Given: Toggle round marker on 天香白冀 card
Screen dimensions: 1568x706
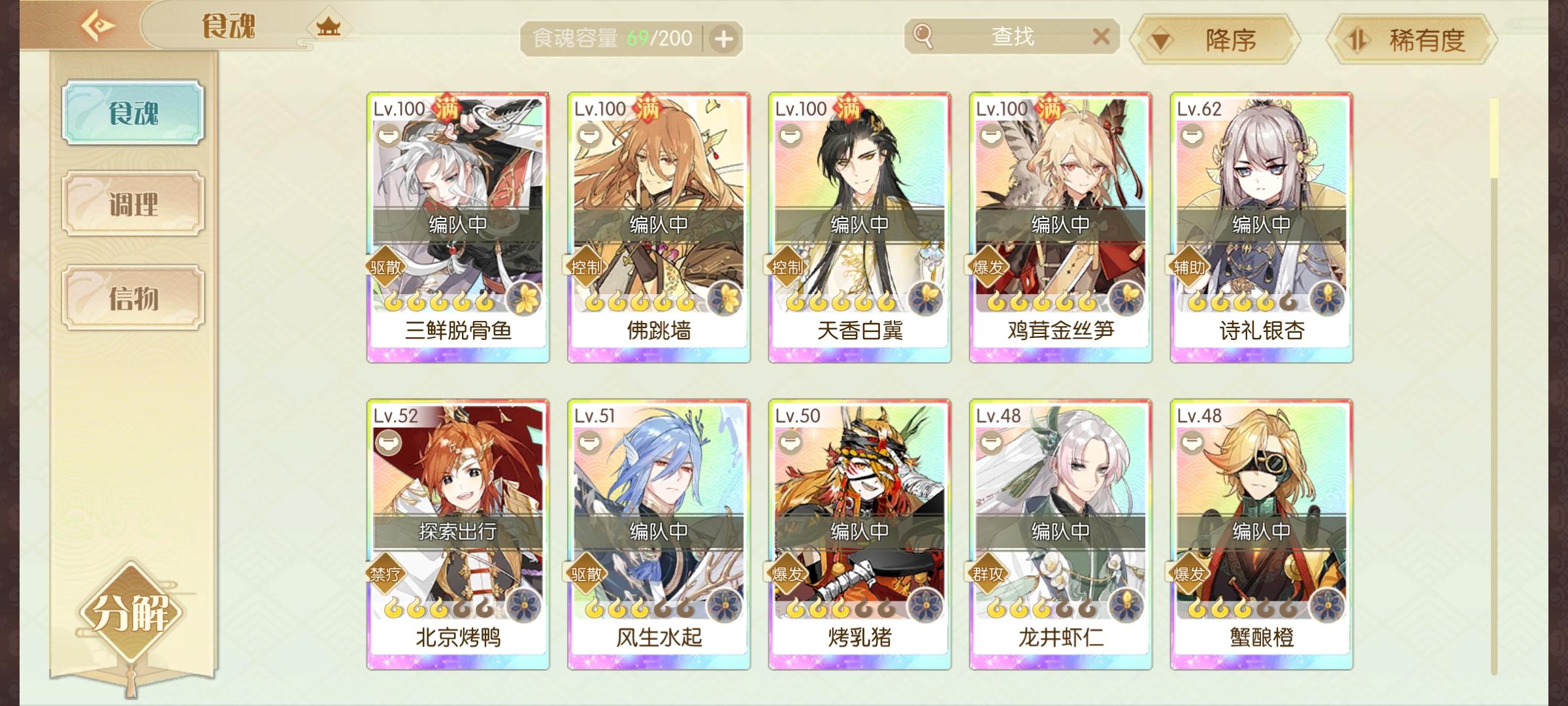Looking at the screenshot, I should 790,135.
